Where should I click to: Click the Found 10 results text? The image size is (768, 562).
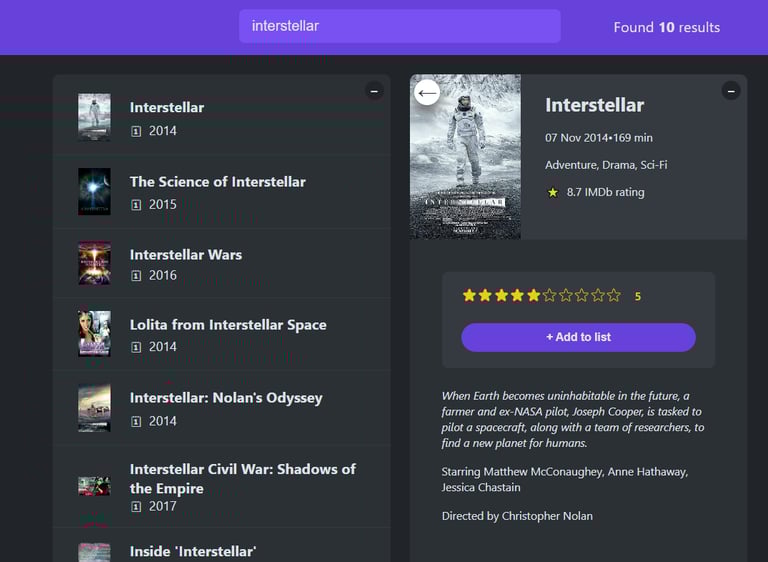coord(667,27)
